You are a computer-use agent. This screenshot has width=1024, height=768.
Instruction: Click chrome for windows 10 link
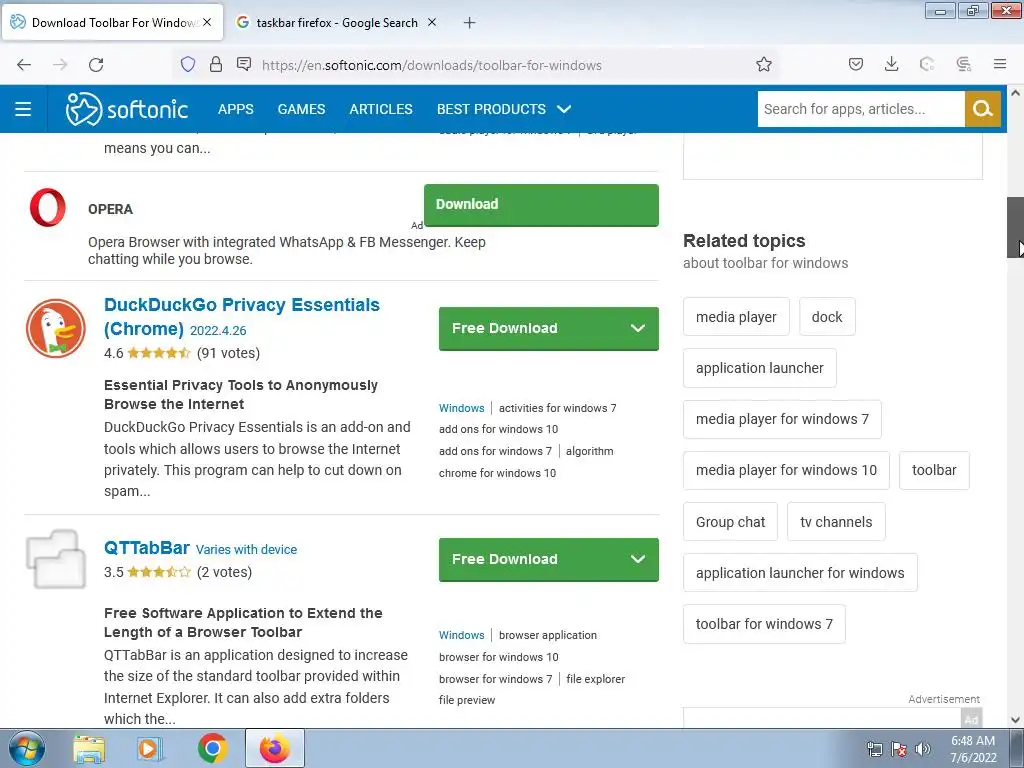(x=497, y=473)
